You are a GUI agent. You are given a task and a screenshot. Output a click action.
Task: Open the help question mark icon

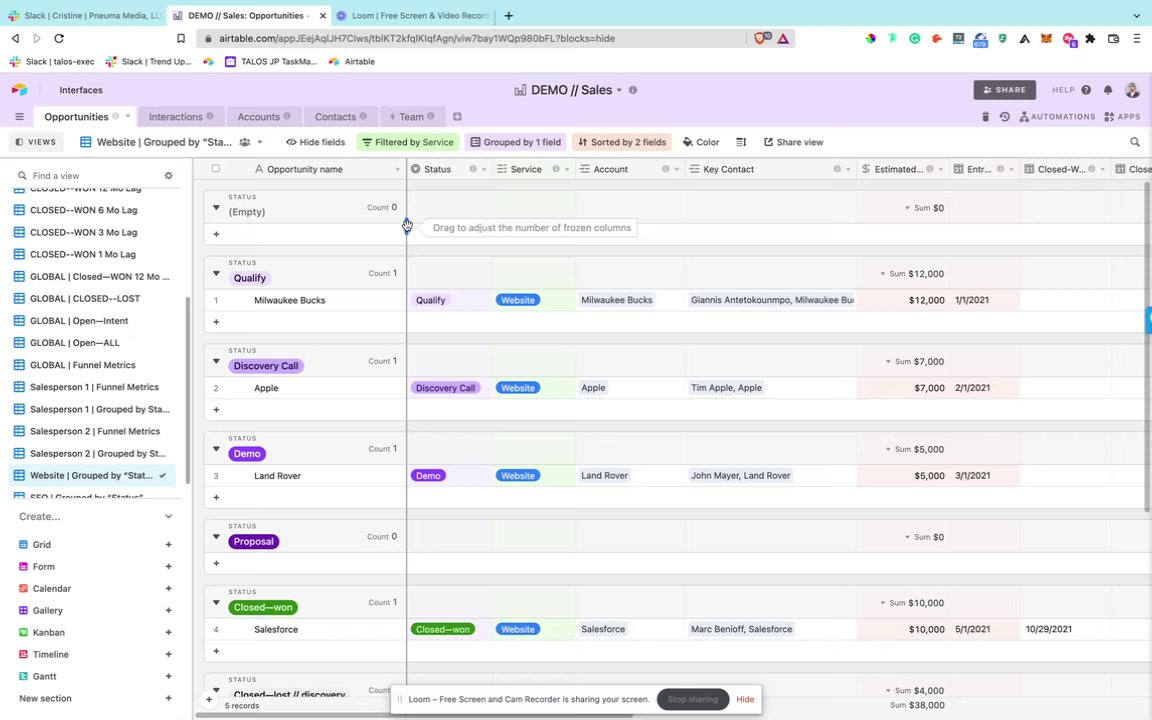click(1086, 90)
